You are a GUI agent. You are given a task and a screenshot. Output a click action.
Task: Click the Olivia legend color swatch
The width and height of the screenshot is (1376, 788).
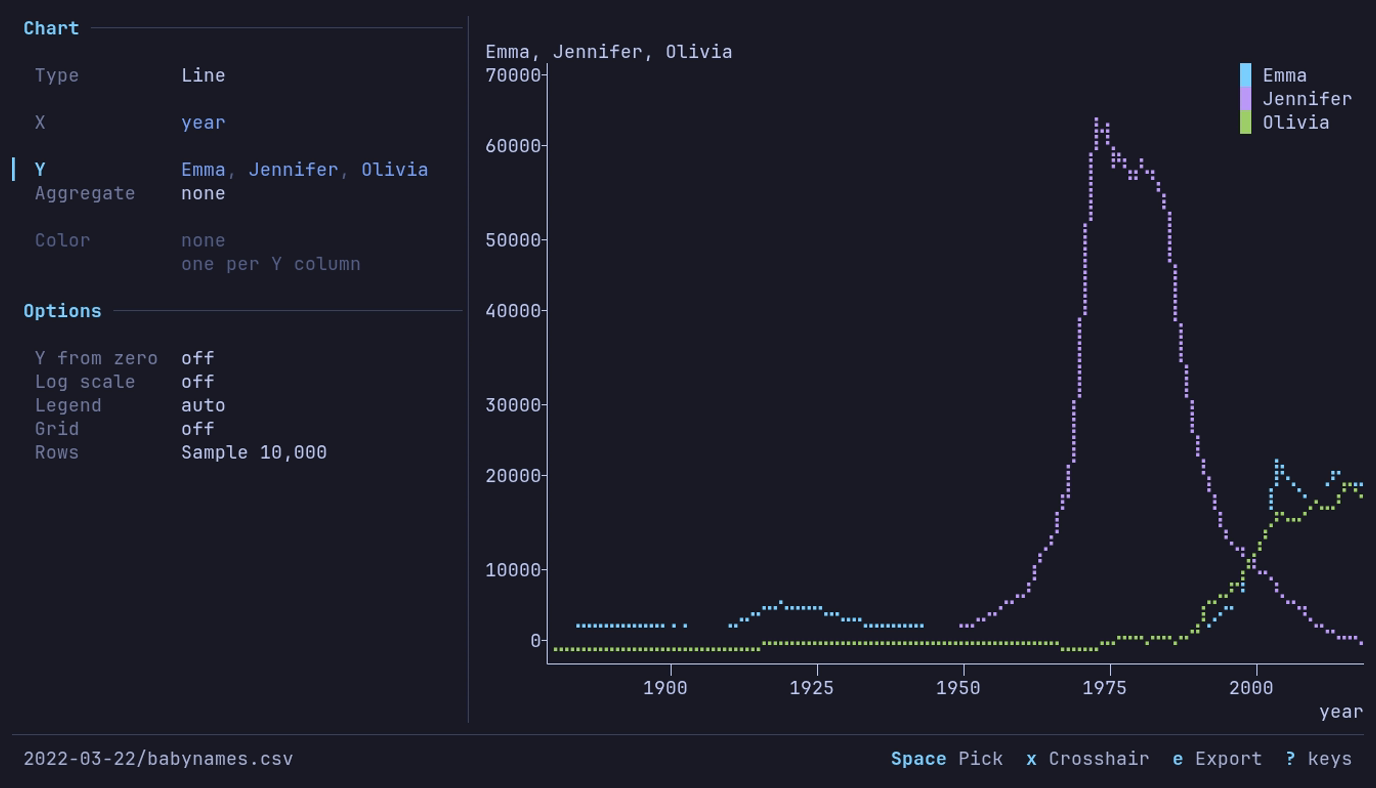click(x=1245, y=122)
